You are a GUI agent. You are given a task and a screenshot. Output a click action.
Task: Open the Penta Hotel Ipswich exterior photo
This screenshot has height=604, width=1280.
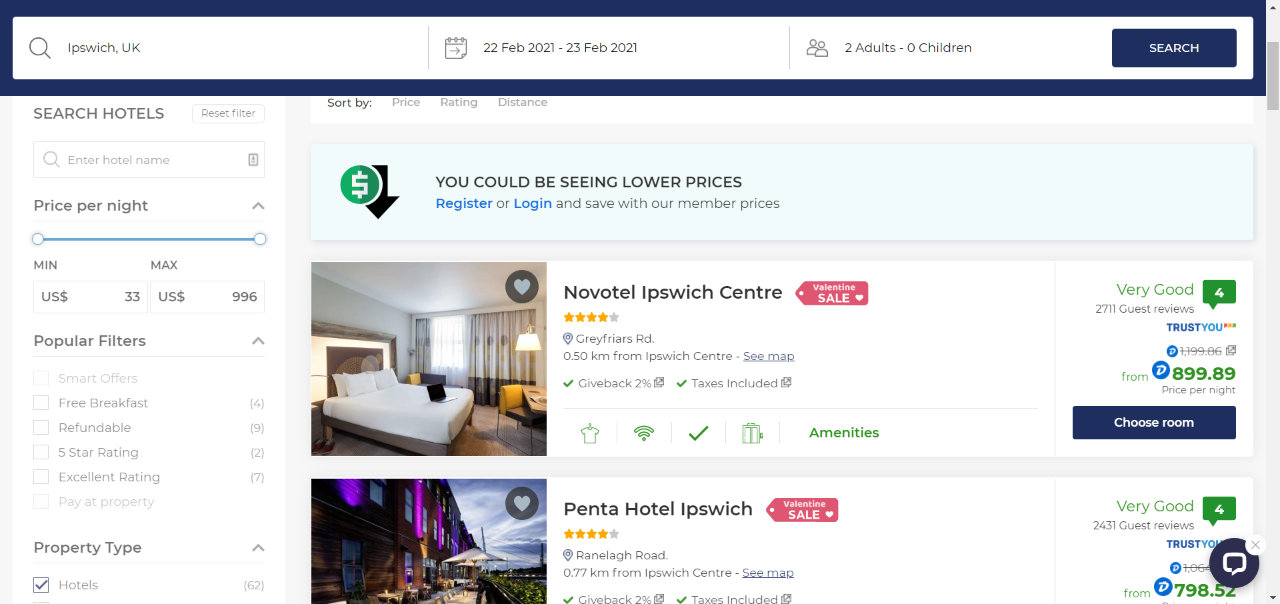tap(429, 541)
